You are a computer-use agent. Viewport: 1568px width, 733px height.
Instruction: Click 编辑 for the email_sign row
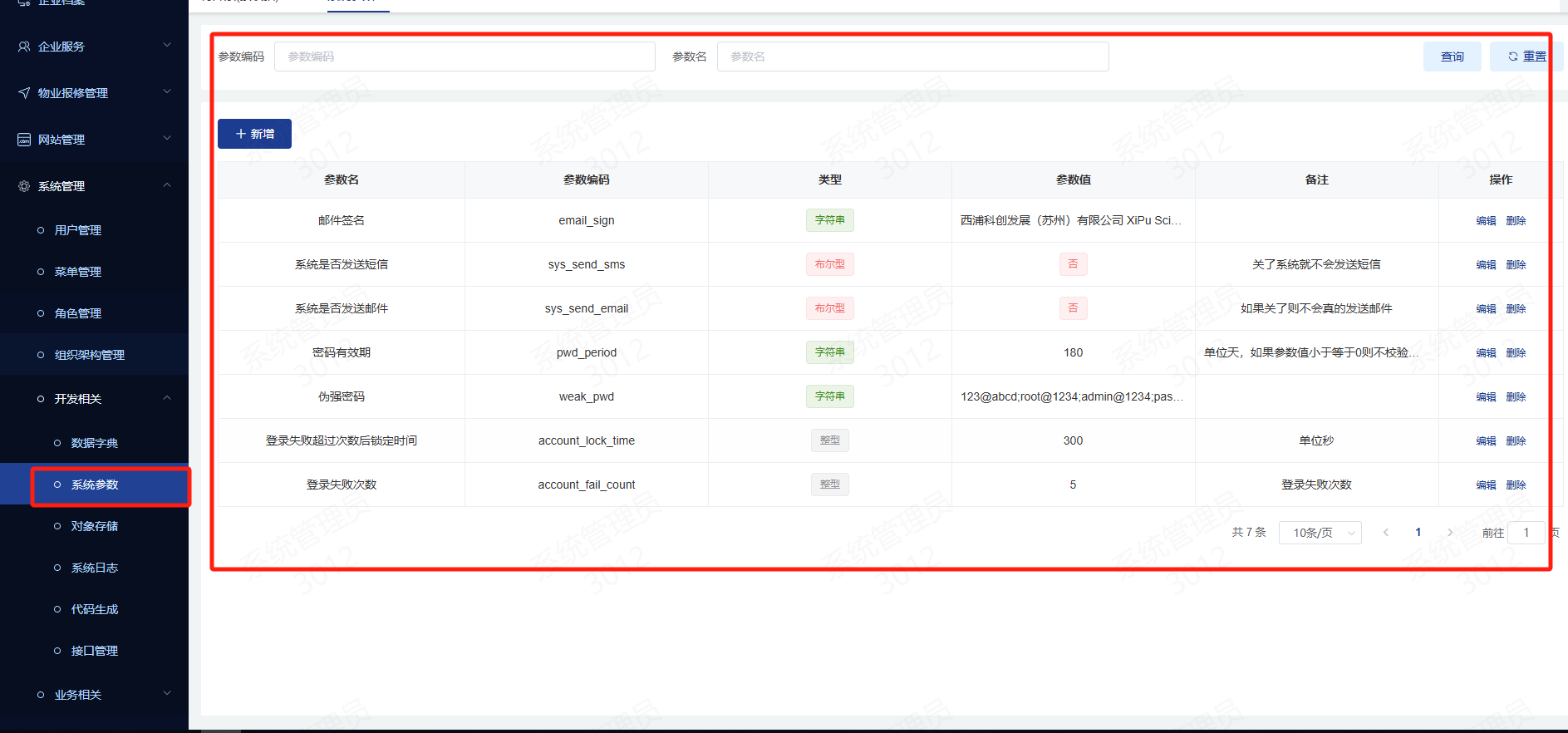click(x=1486, y=220)
